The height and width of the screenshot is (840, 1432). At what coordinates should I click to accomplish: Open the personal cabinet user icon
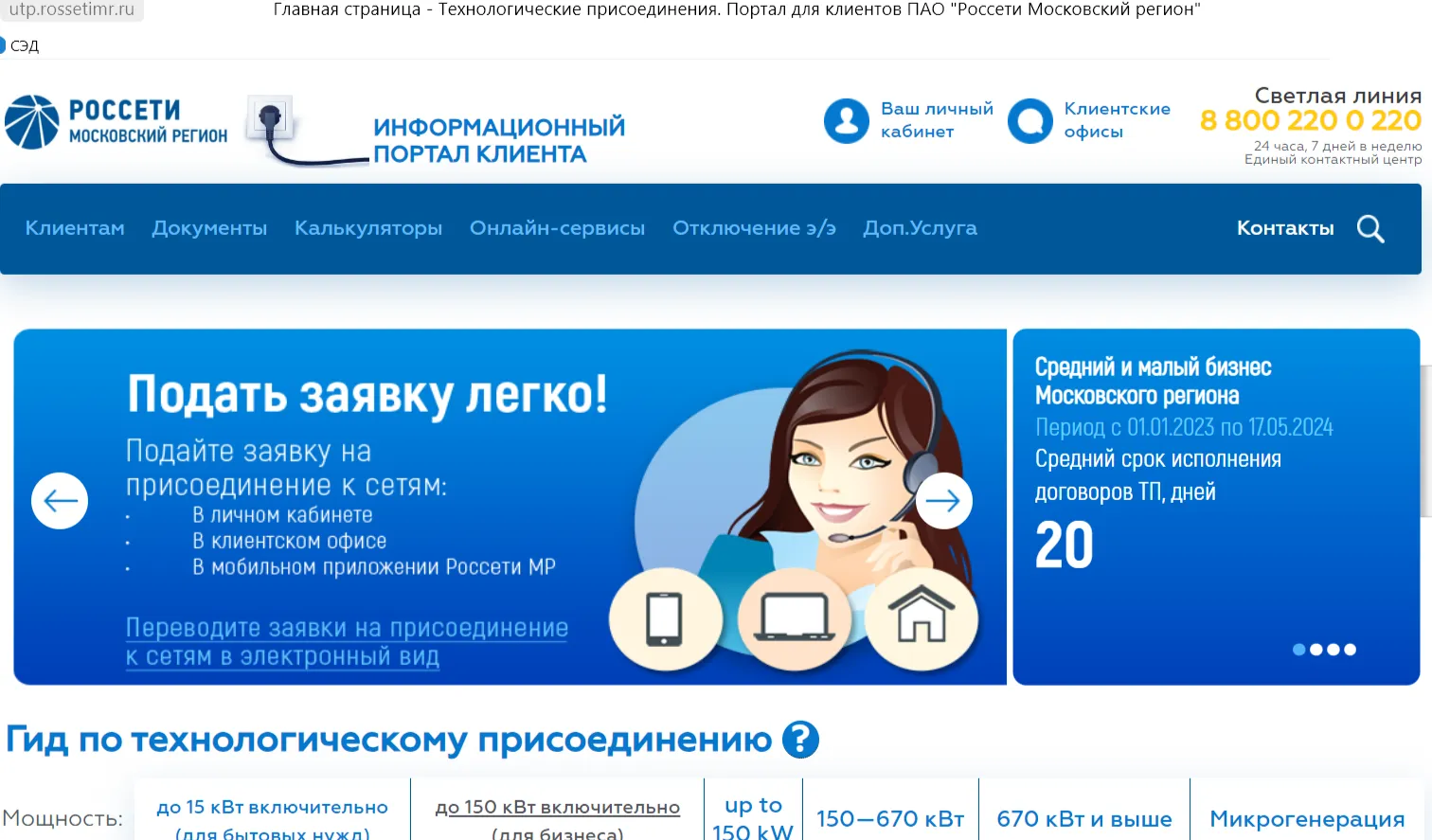pyautogui.click(x=847, y=121)
